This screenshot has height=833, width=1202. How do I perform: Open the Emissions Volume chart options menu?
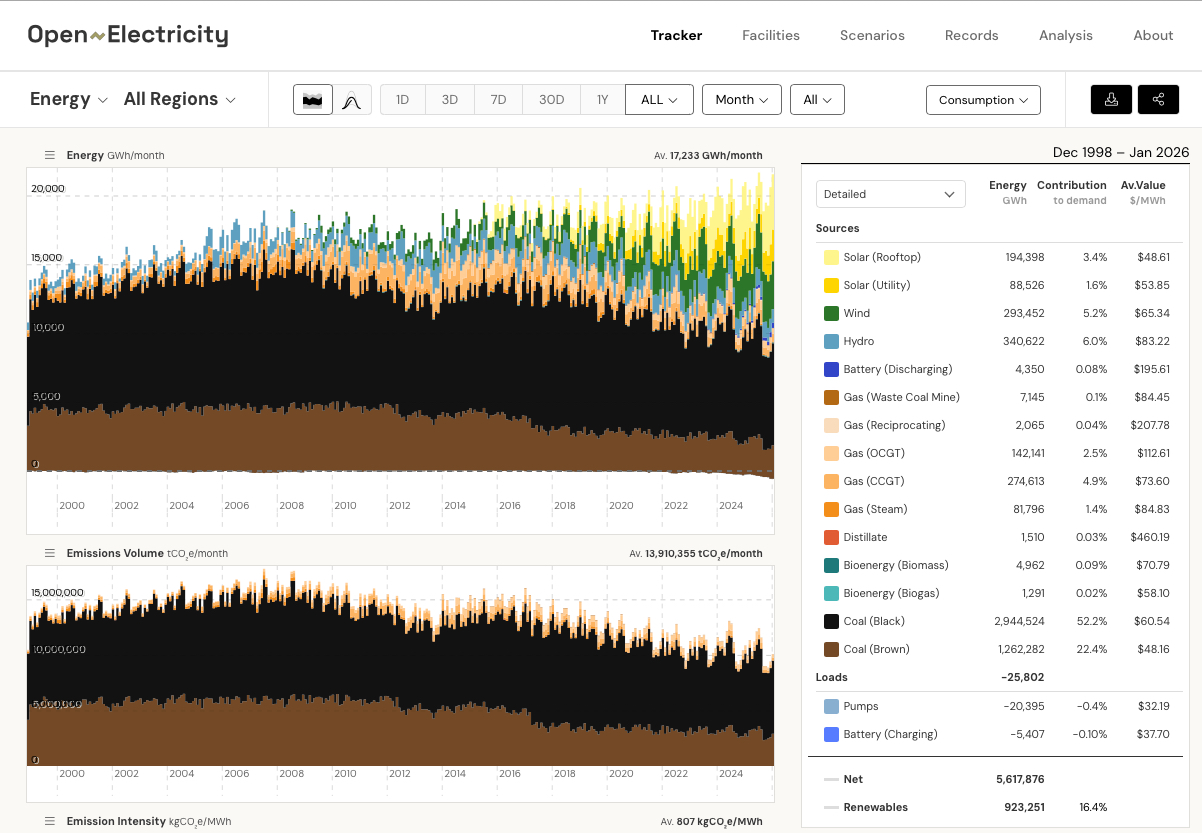(49, 553)
